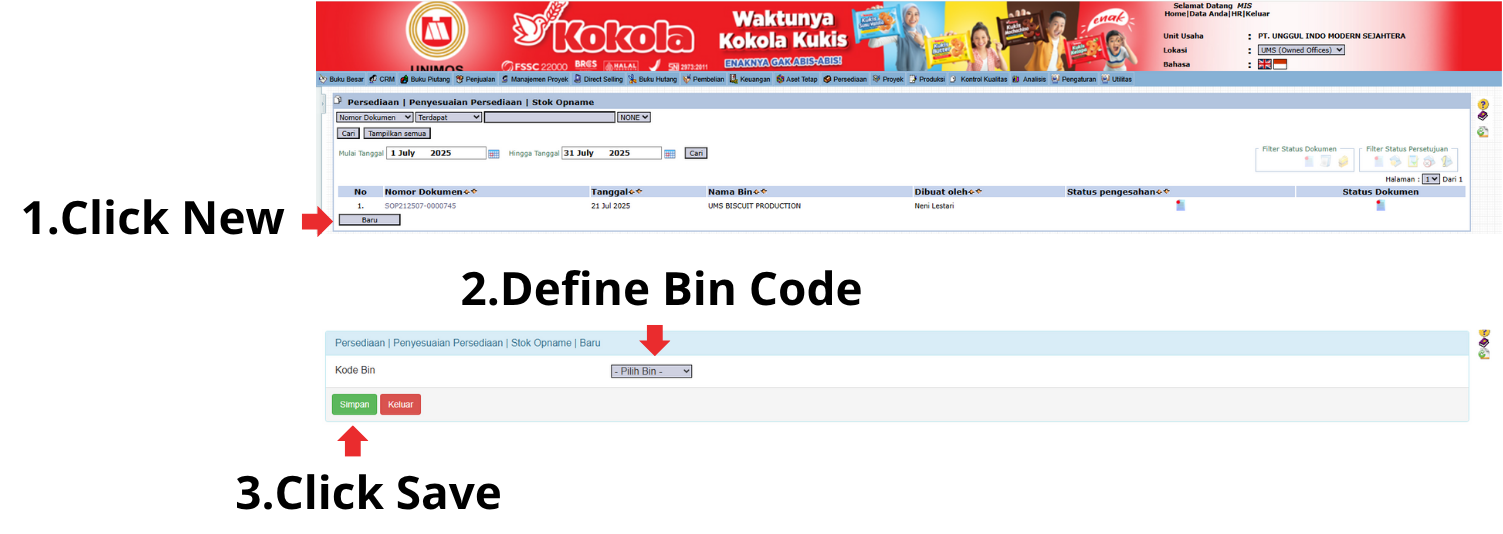The image size is (1503, 534).
Task: Open the NONE dropdown
Action: (634, 117)
